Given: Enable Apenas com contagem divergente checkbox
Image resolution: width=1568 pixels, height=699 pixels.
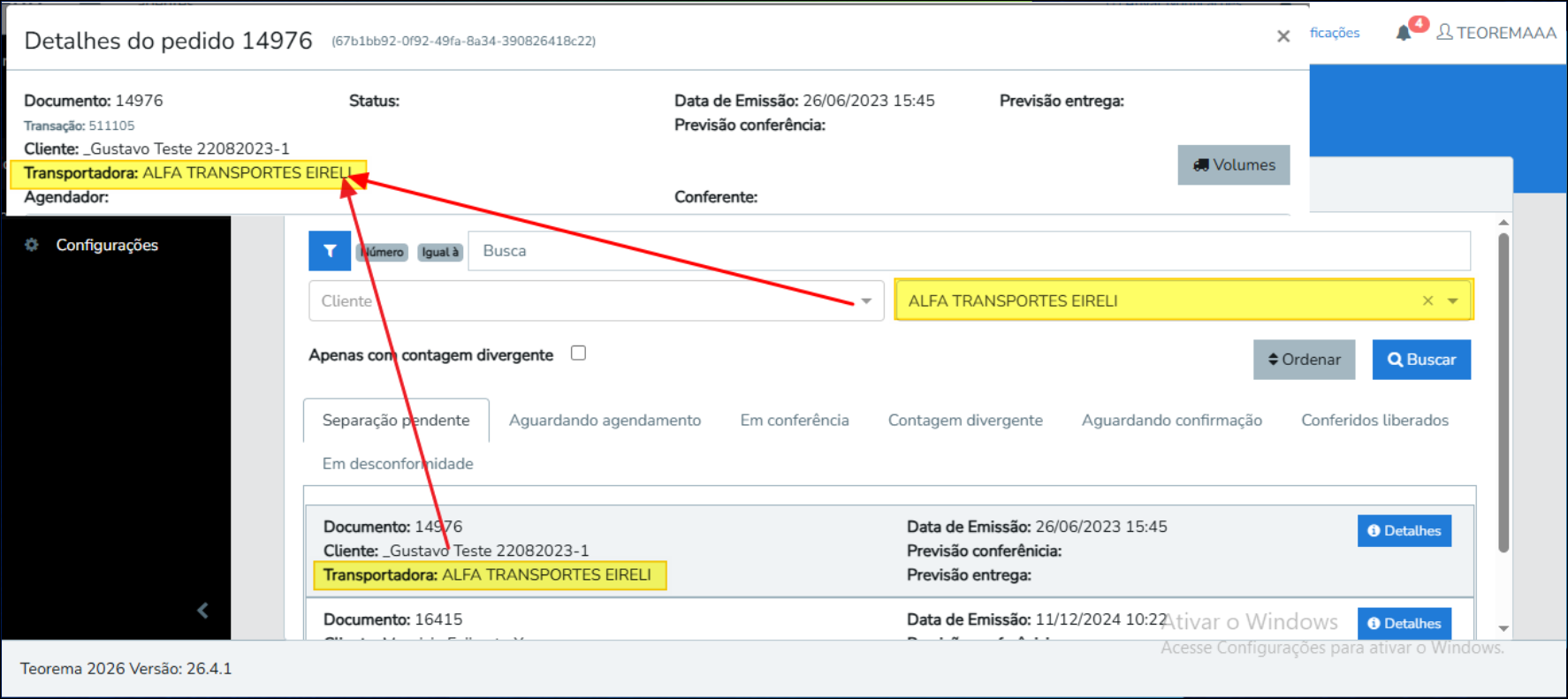Looking at the screenshot, I should point(578,353).
